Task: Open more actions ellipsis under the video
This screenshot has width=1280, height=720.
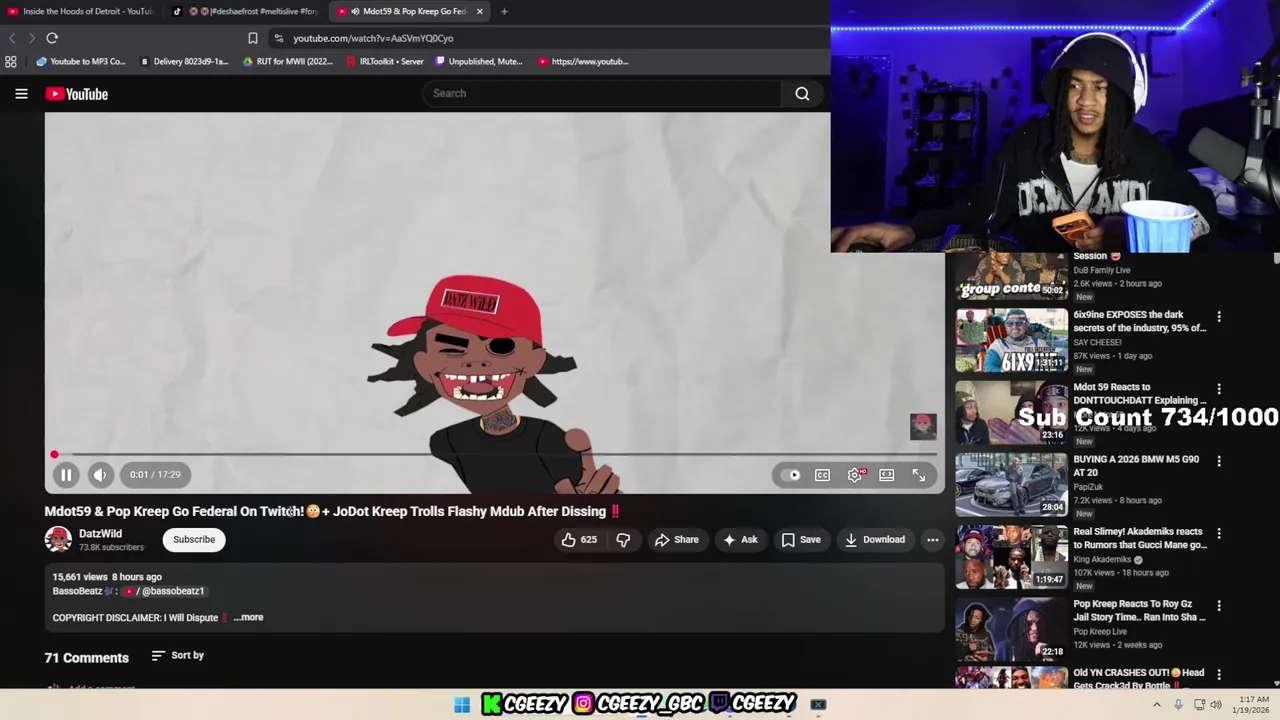Action: tap(932, 540)
